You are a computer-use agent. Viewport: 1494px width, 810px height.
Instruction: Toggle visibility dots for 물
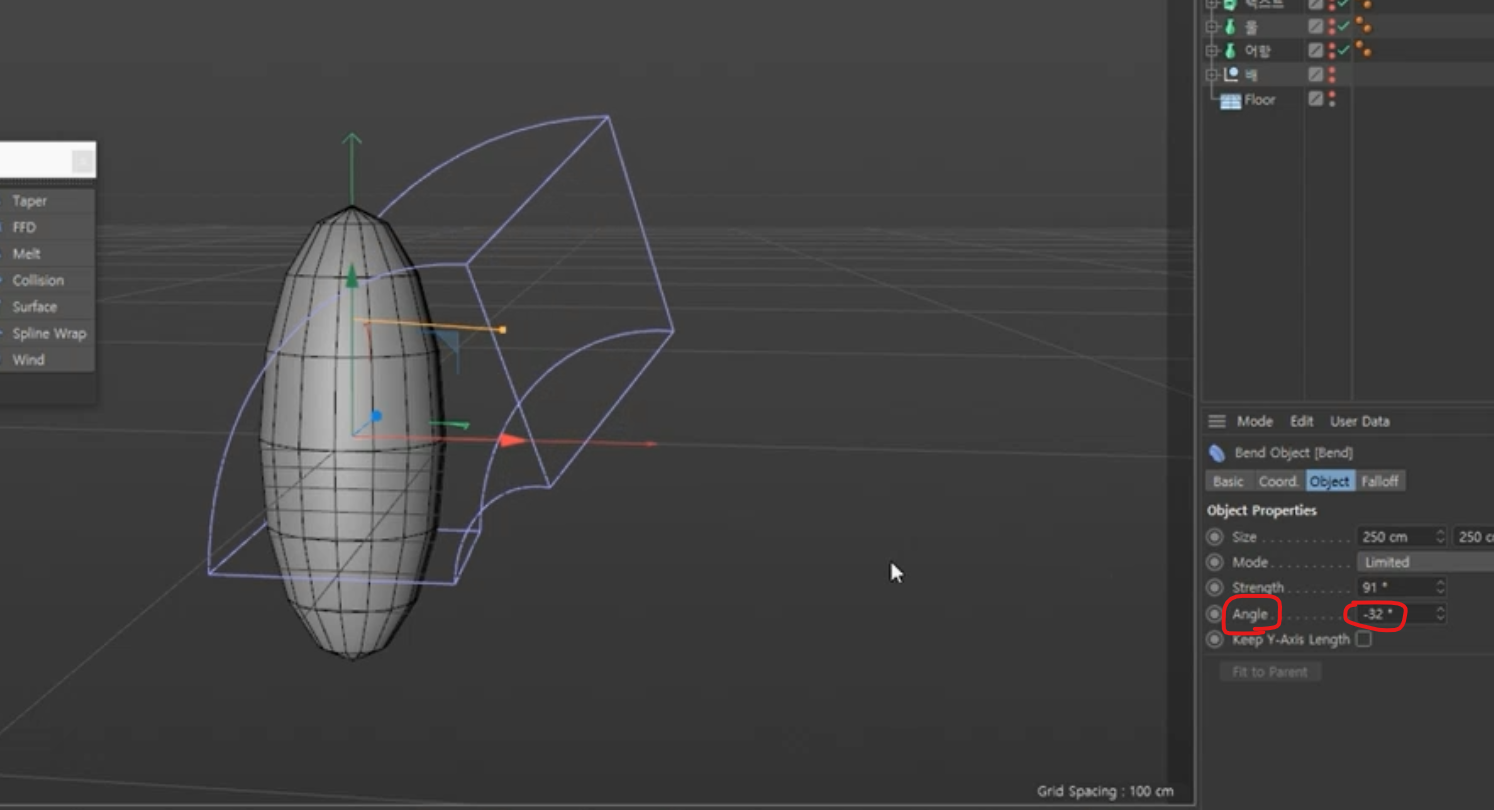coord(1332,26)
